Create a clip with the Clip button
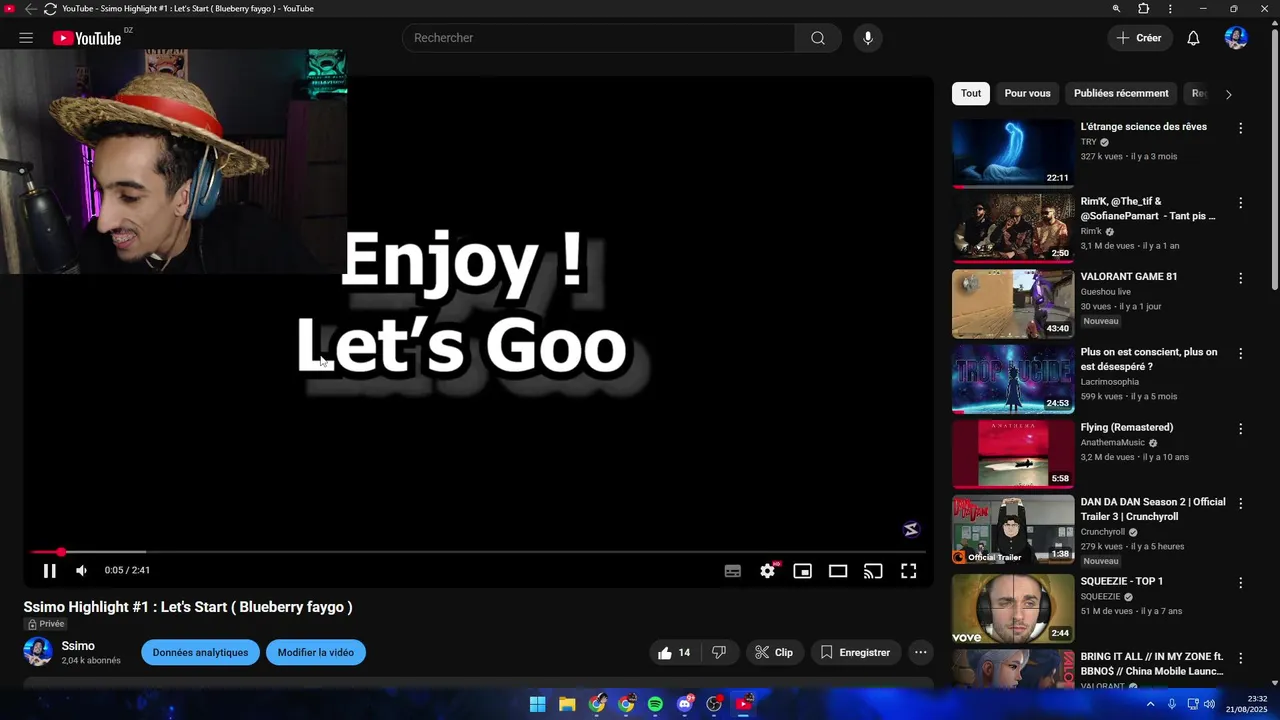Image resolution: width=1280 pixels, height=720 pixels. pyautogui.click(x=774, y=652)
